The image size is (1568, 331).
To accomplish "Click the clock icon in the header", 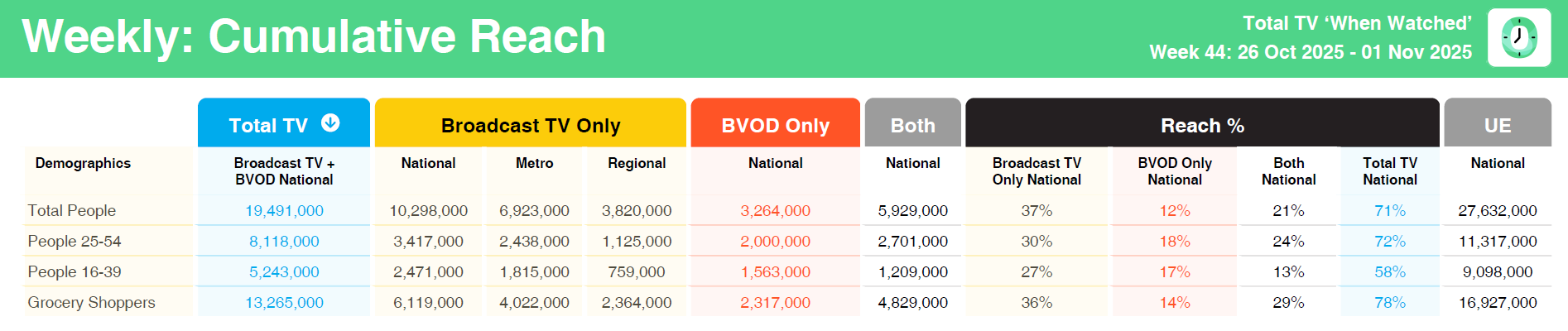I will 1518,37.
